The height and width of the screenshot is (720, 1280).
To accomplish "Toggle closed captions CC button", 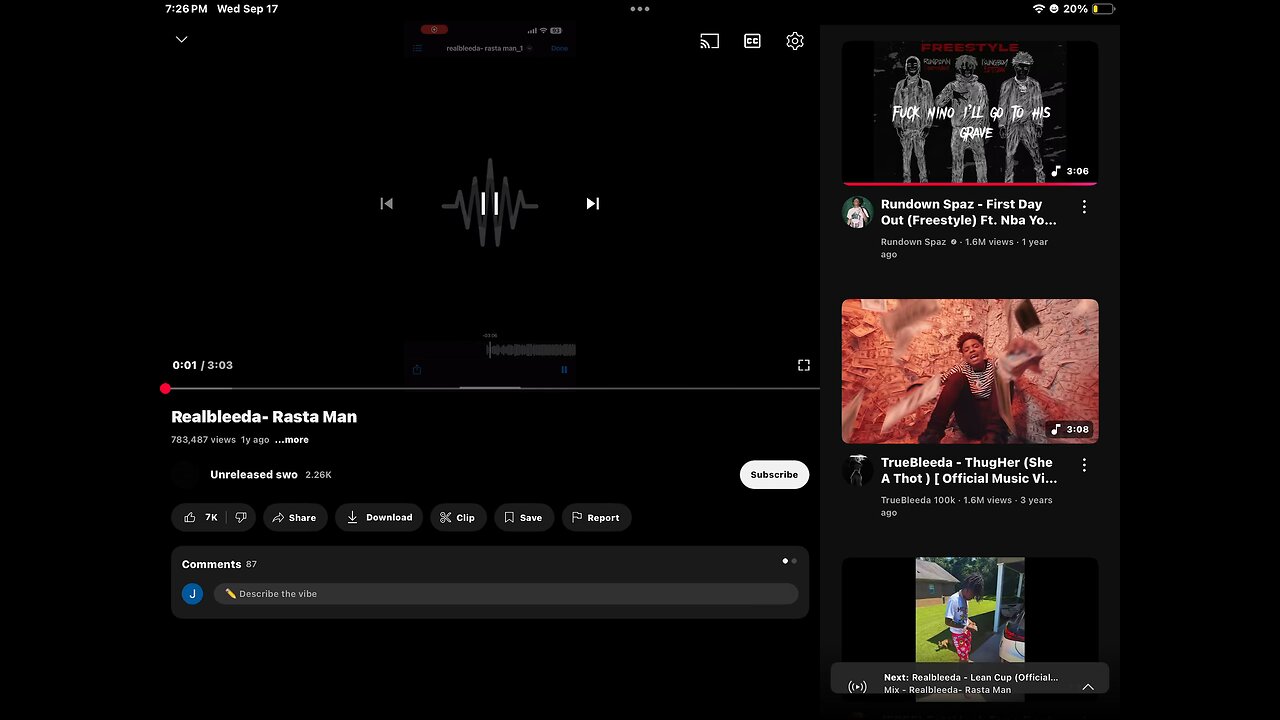I will (752, 41).
